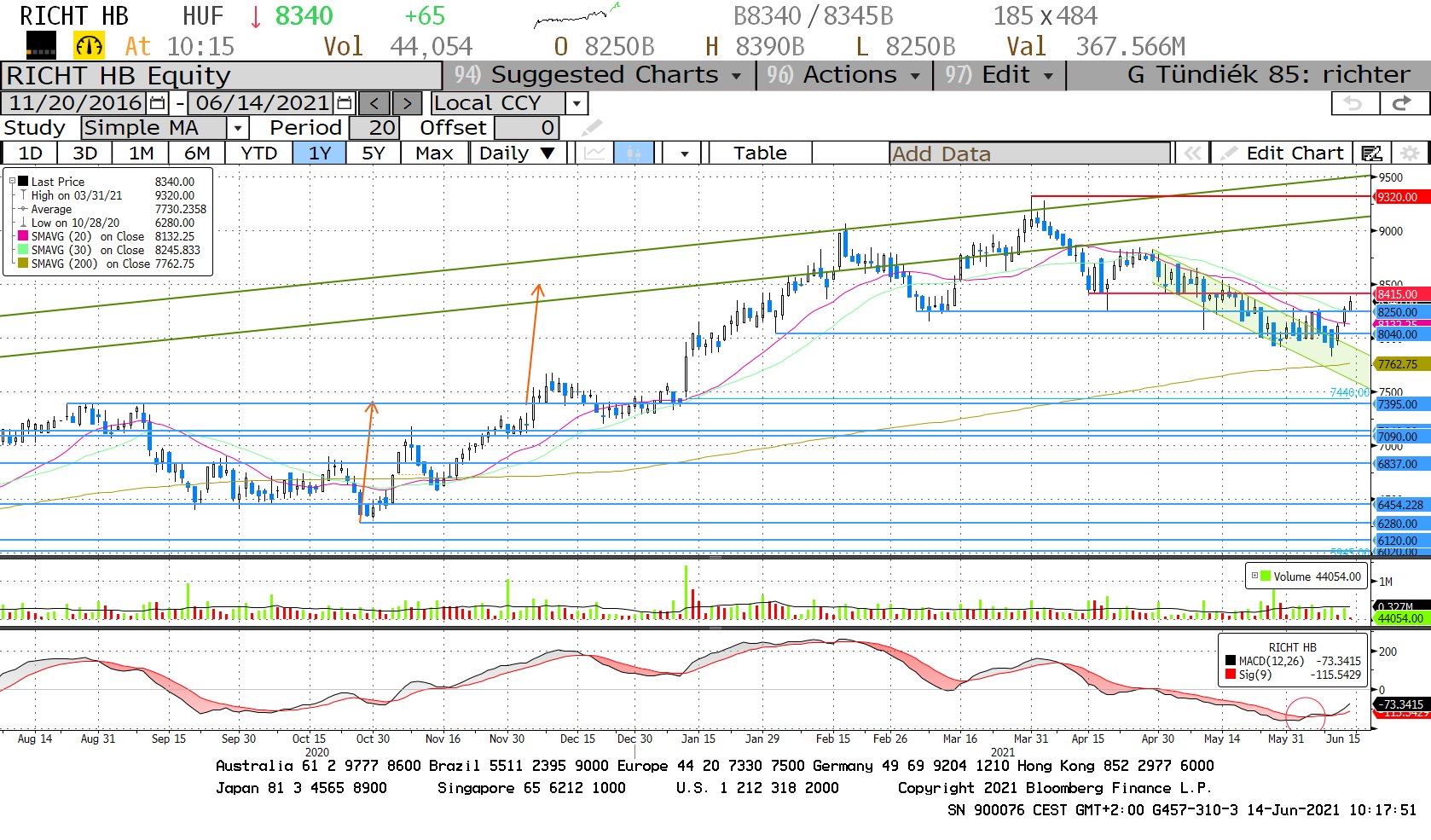Expand the Local CCY currency dropdown

coord(577,103)
